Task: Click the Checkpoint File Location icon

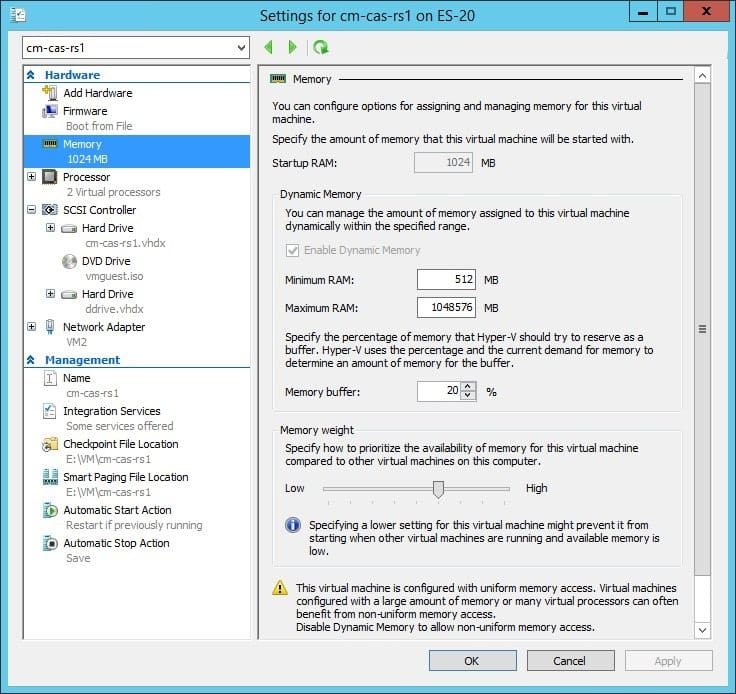Action: (50, 444)
